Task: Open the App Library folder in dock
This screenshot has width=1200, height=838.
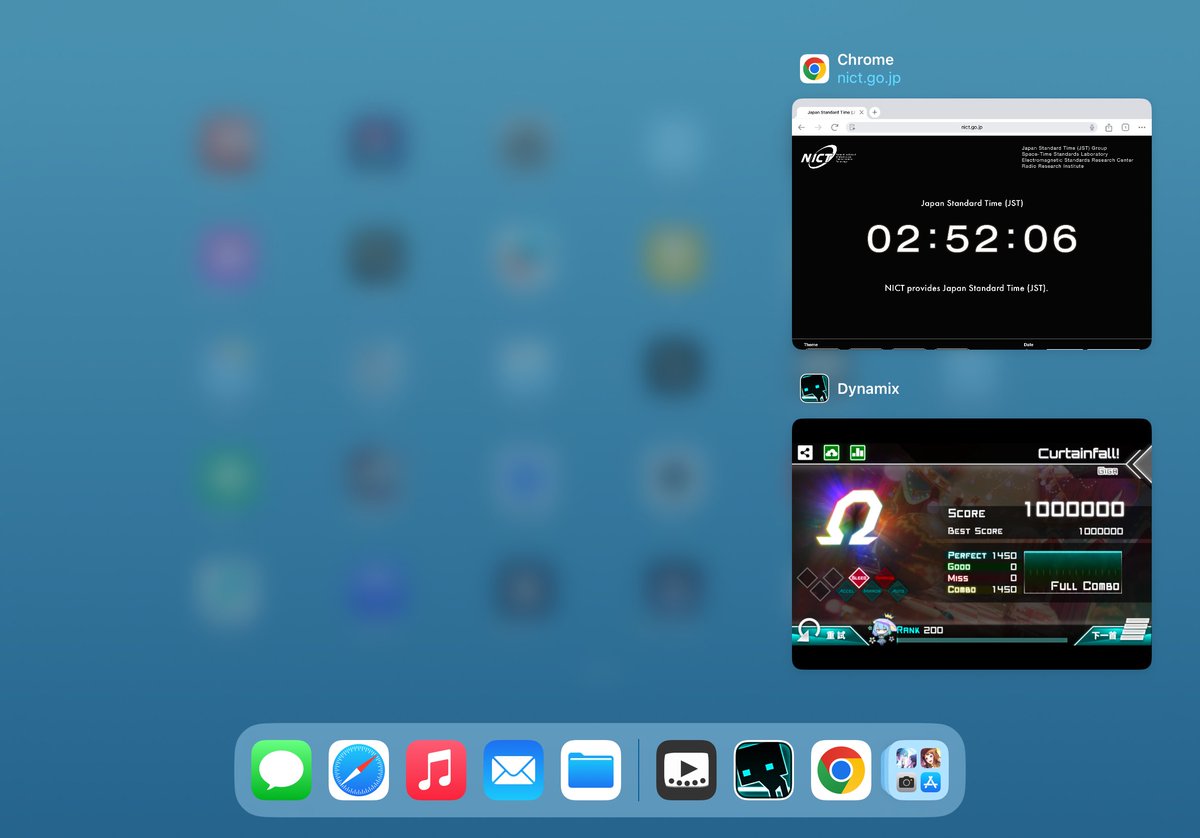Action: [918, 770]
